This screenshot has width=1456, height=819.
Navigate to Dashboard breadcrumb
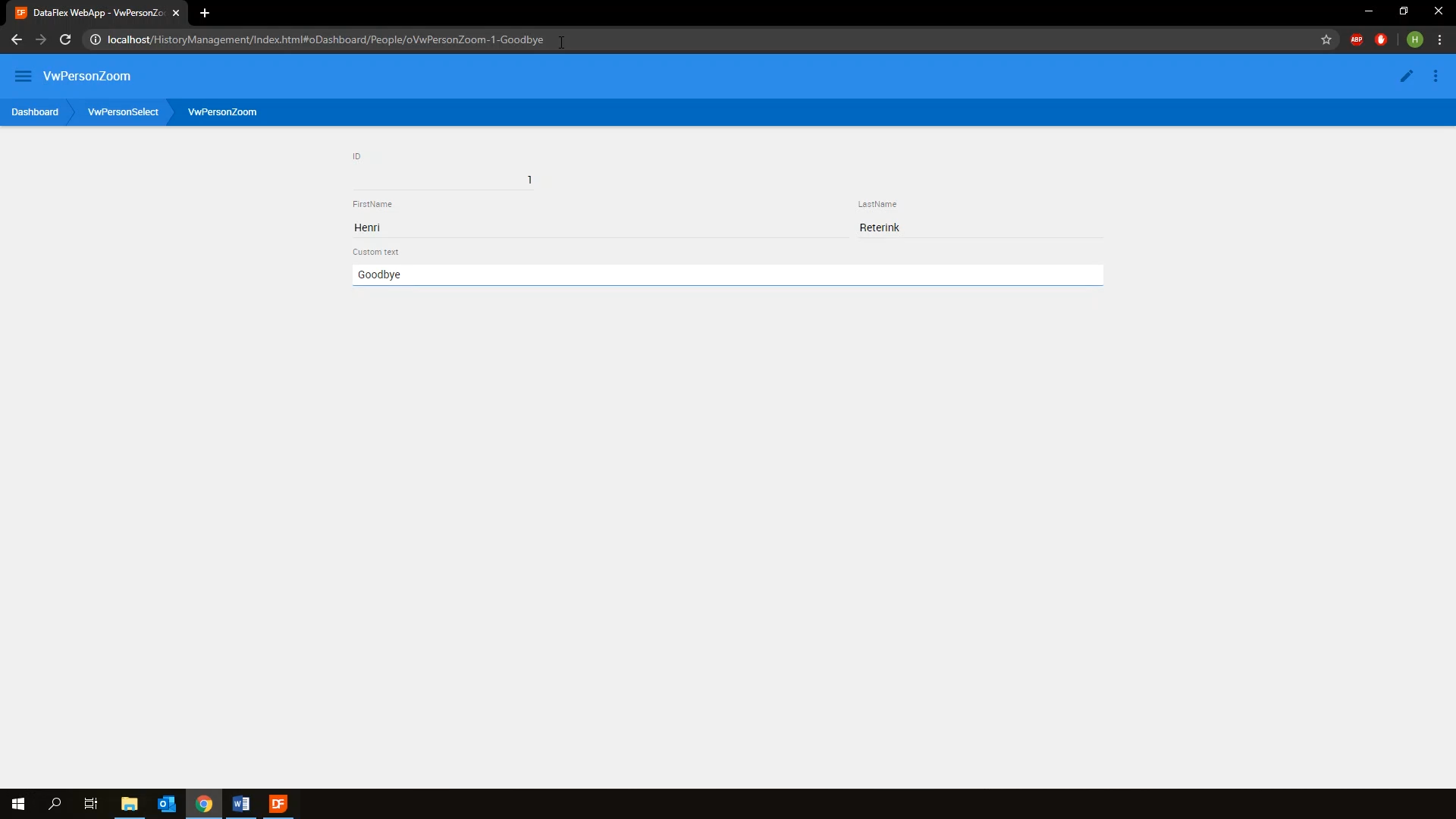coord(35,111)
